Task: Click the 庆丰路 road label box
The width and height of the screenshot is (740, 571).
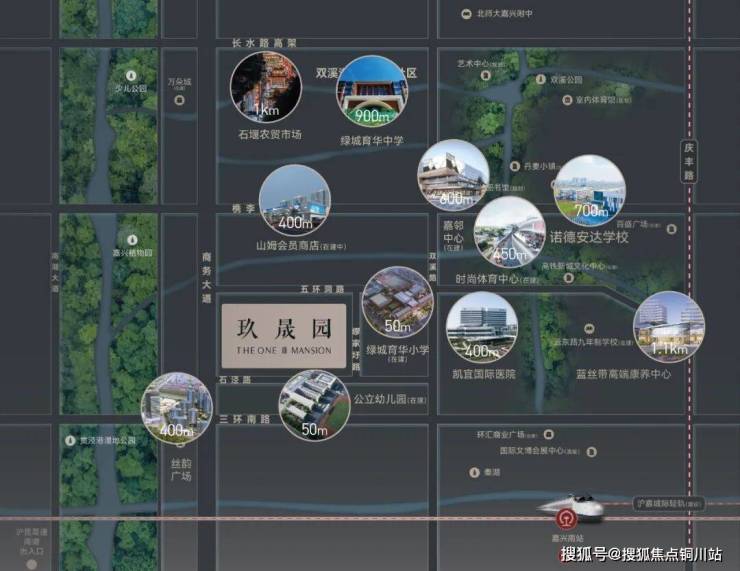Action: click(x=689, y=161)
